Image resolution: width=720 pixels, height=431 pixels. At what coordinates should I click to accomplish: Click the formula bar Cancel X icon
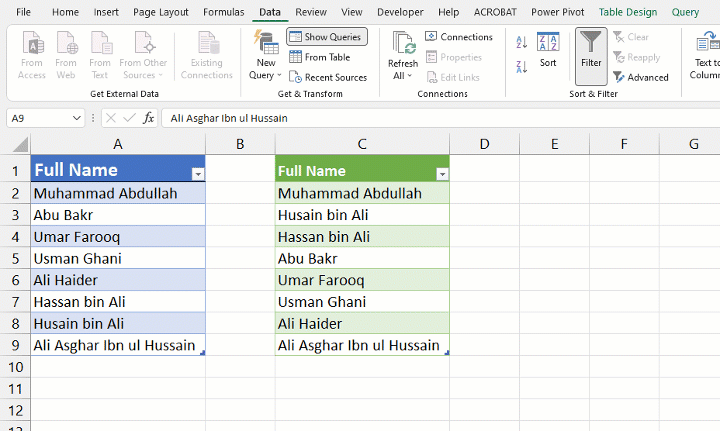tap(111, 118)
